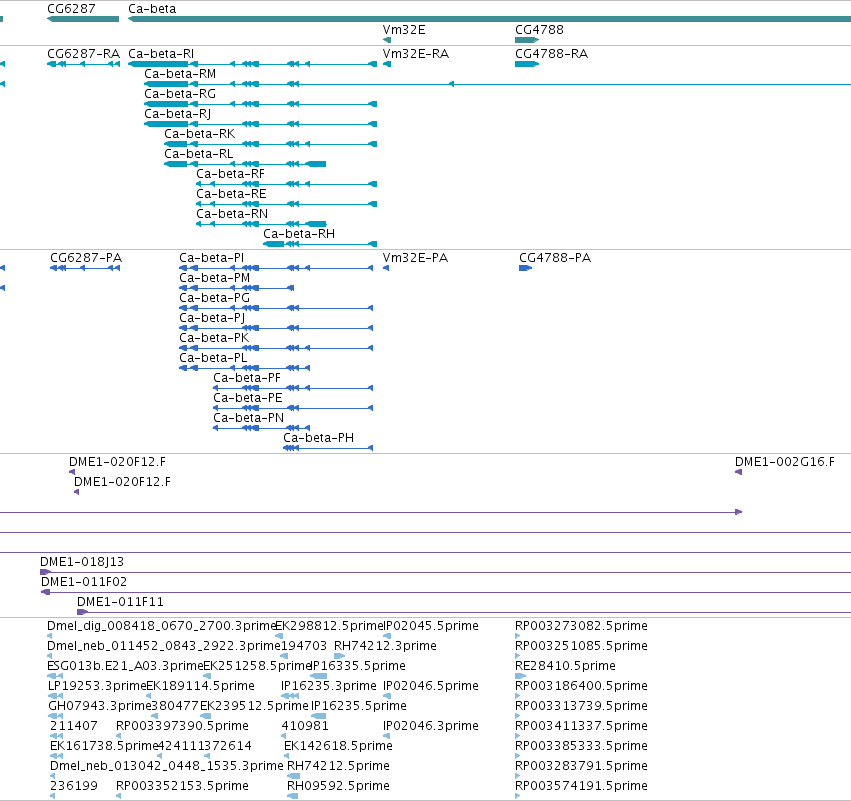Open the Ca-beta-PK protein label

point(214,338)
